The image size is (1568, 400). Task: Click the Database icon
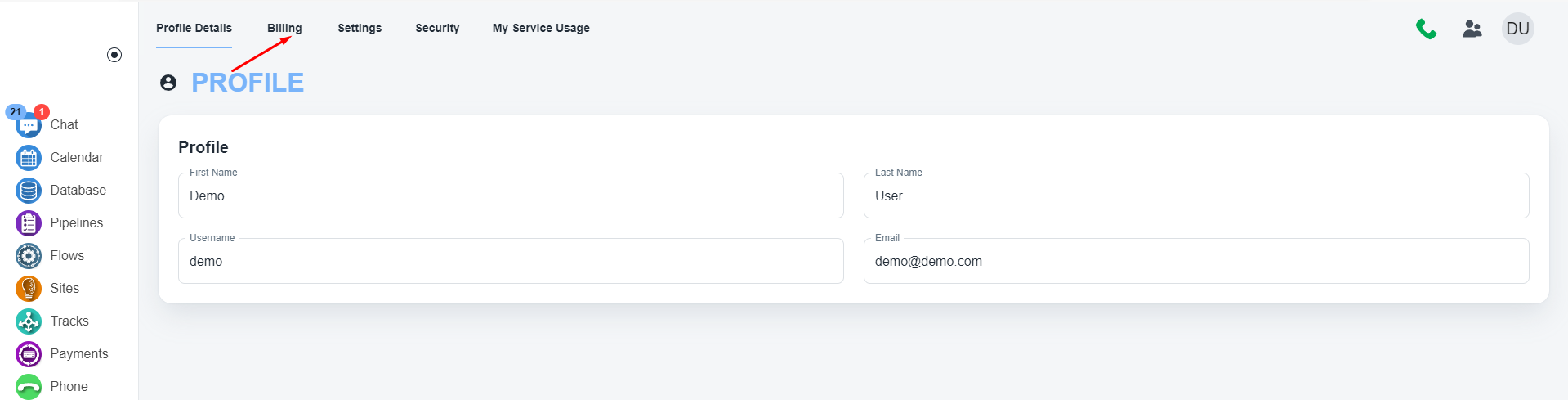[x=29, y=191]
